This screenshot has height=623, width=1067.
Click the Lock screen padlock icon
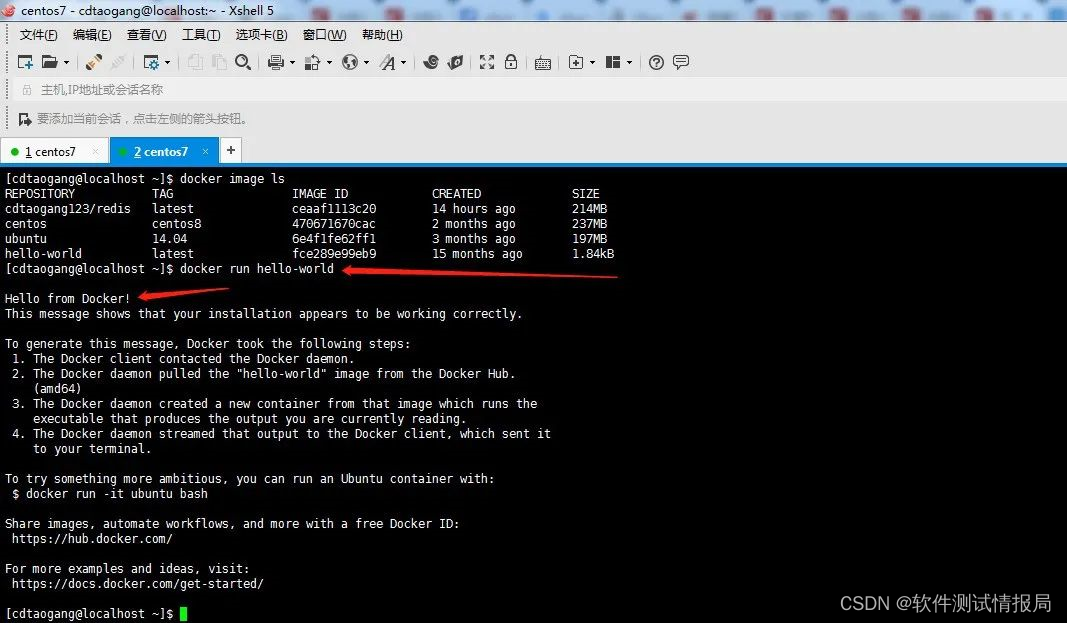tap(511, 62)
